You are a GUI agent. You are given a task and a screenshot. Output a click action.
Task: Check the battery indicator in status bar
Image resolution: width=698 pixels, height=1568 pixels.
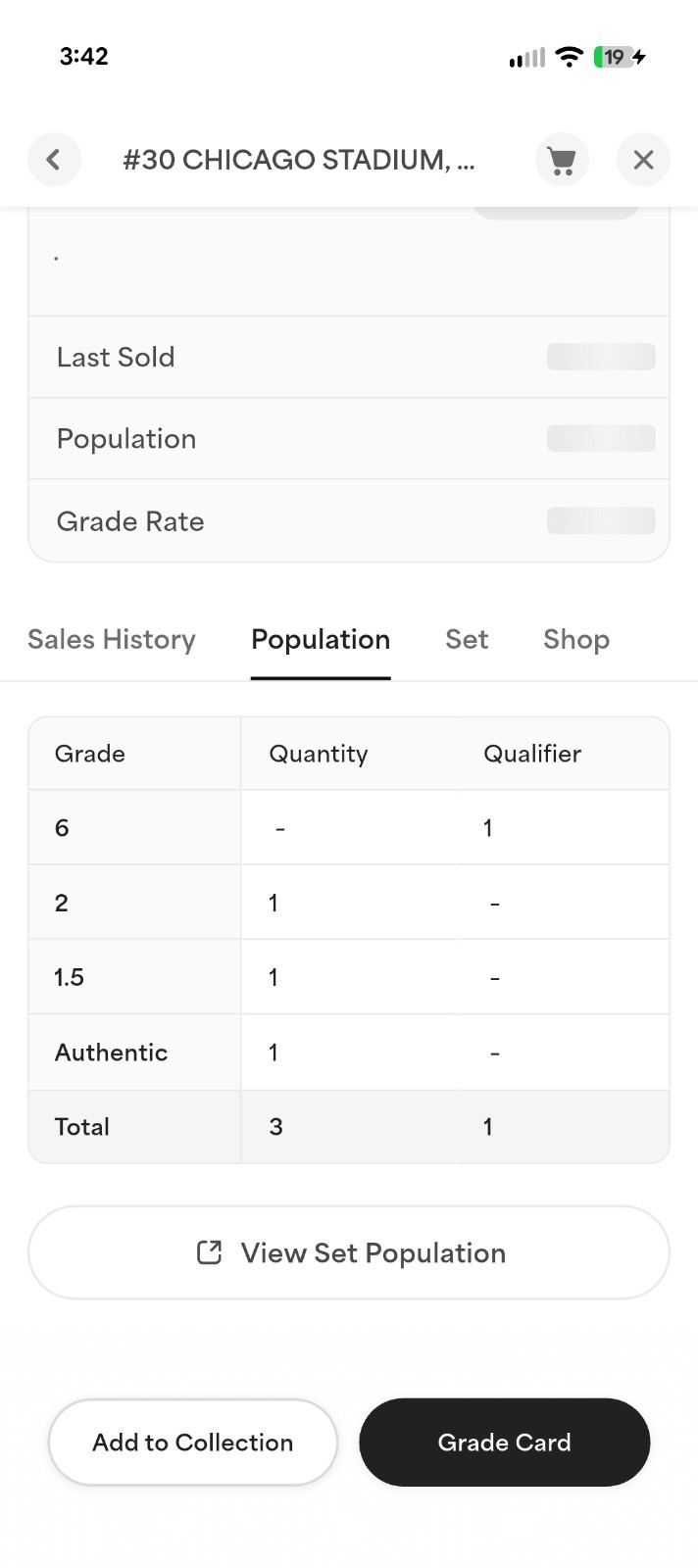tap(620, 57)
